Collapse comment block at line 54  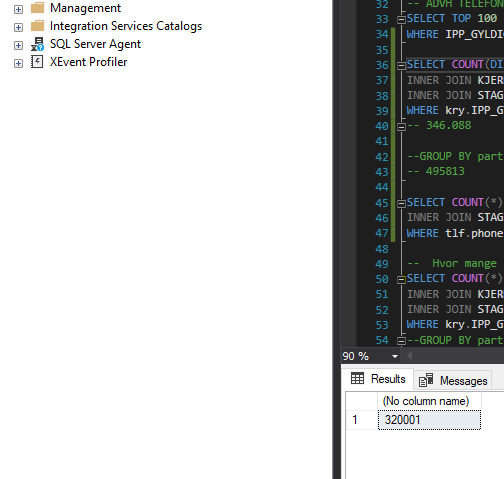tap(401, 341)
